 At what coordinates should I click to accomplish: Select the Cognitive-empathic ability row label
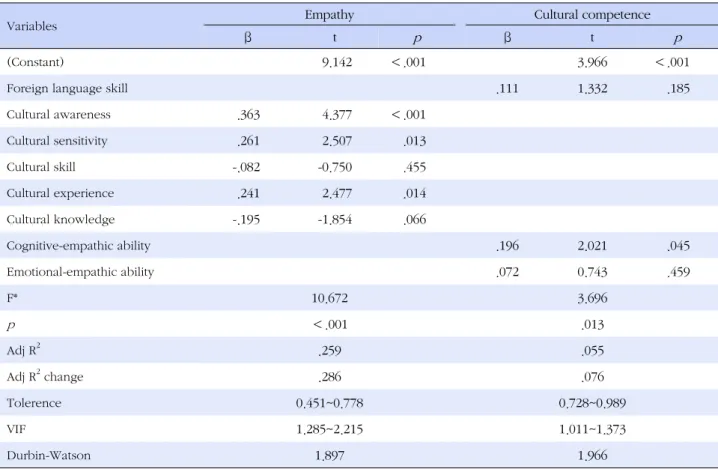(x=78, y=246)
